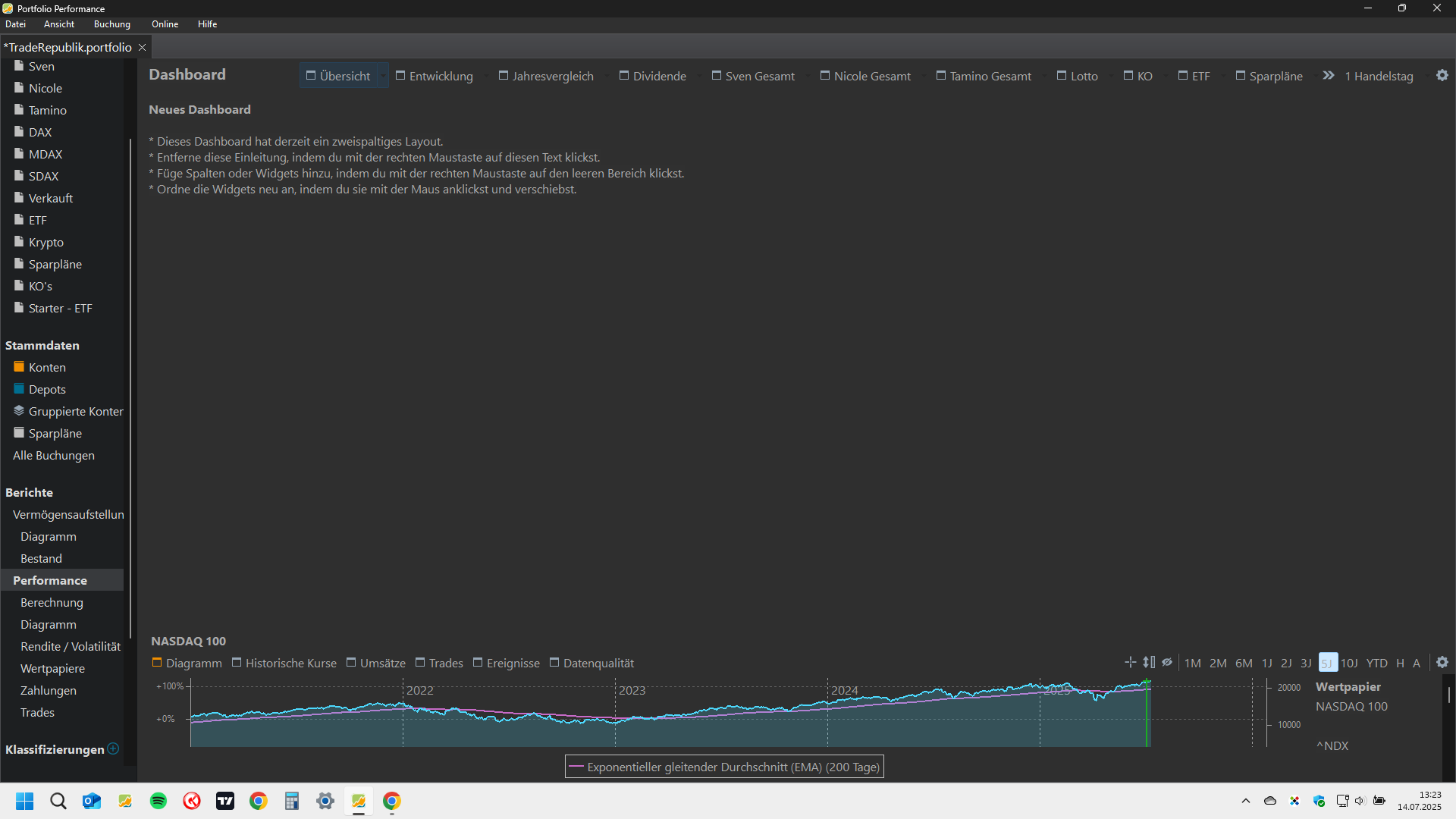1456x819 pixels.
Task: Set chart range to 10J
Action: pos(1349,663)
